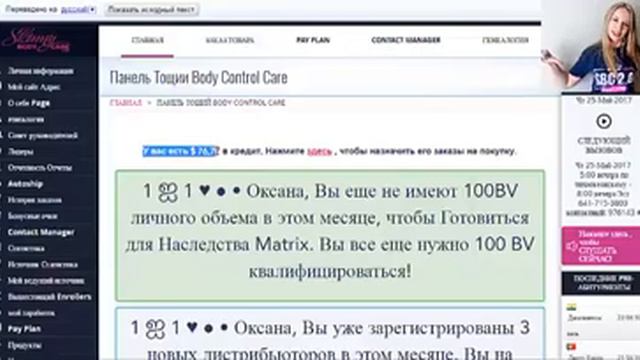Viewport: 640px width, 360px height.
Task: Click the woman's photo thumbnail at top right
Action: [591, 47]
